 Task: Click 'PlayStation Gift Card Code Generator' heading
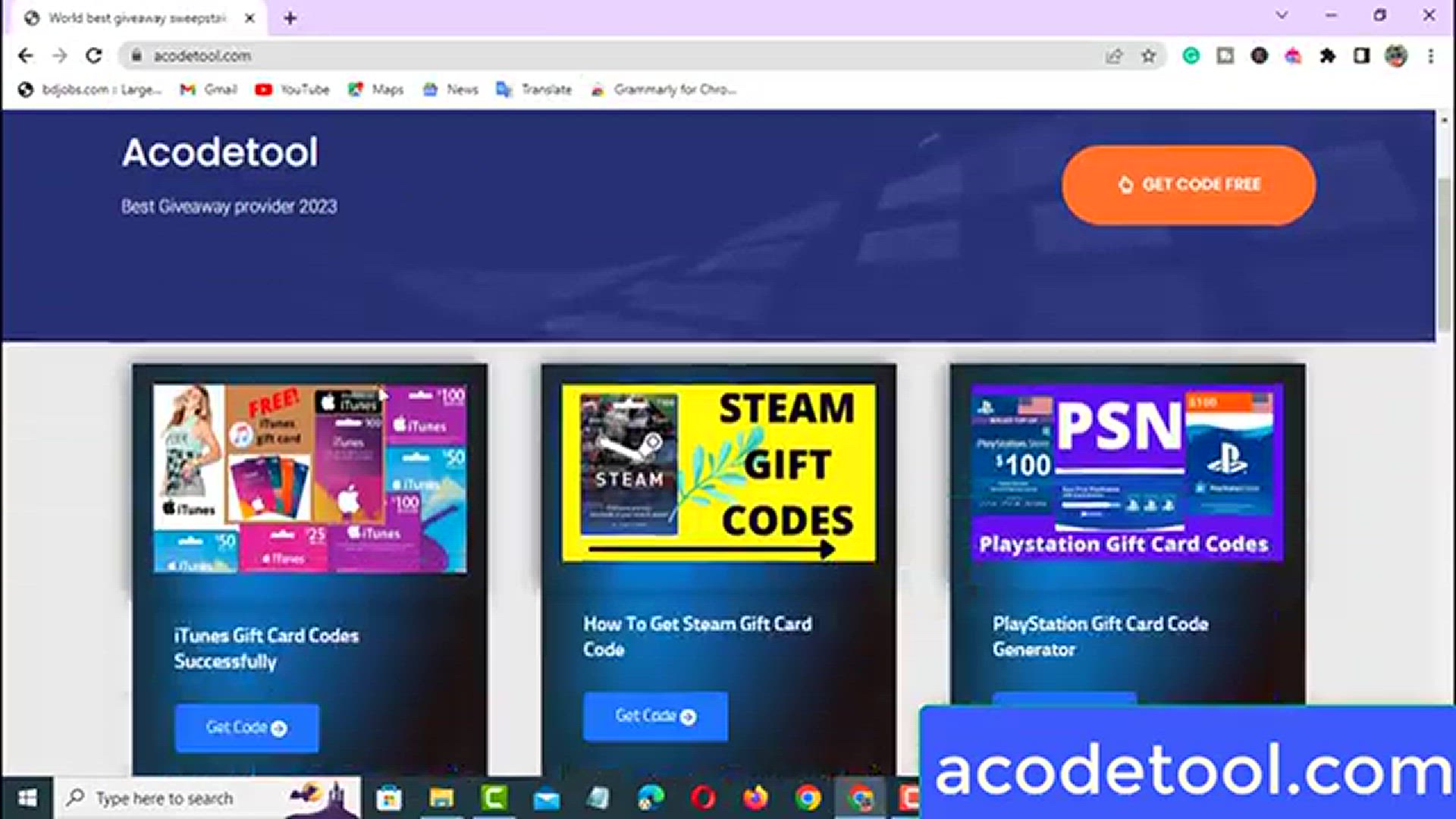[1100, 636]
